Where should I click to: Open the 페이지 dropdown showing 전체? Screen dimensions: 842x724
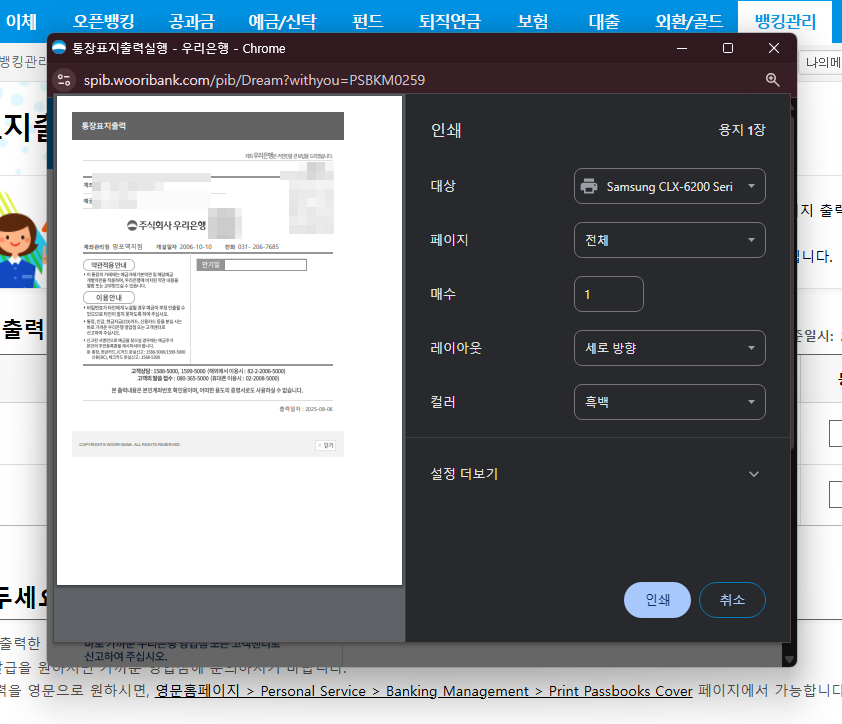[669, 240]
